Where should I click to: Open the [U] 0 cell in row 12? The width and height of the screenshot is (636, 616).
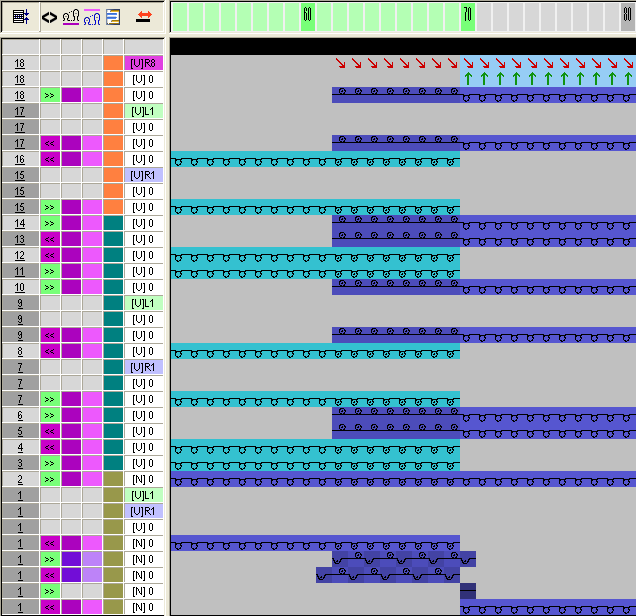(143, 255)
